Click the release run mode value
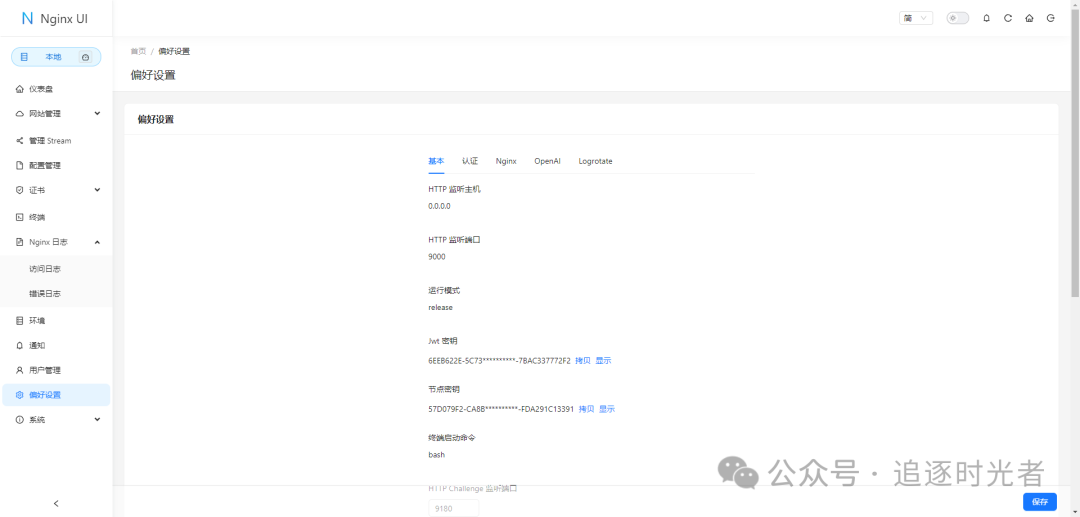 click(x=441, y=308)
